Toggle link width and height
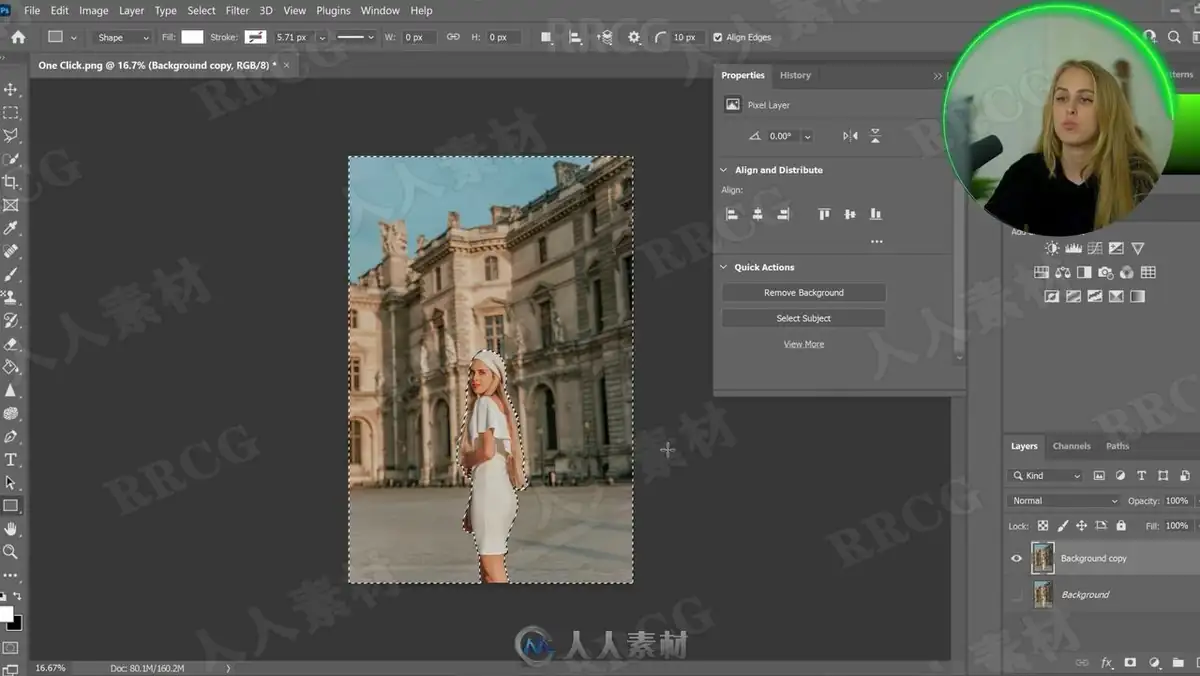The height and width of the screenshot is (676, 1200). tap(453, 37)
